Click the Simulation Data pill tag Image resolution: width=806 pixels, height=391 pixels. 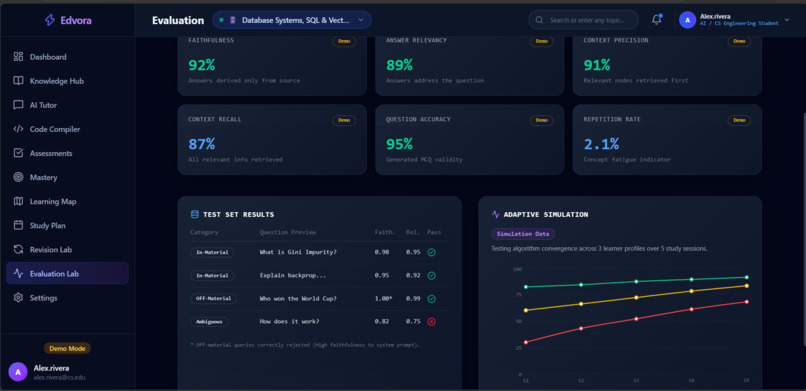point(523,234)
